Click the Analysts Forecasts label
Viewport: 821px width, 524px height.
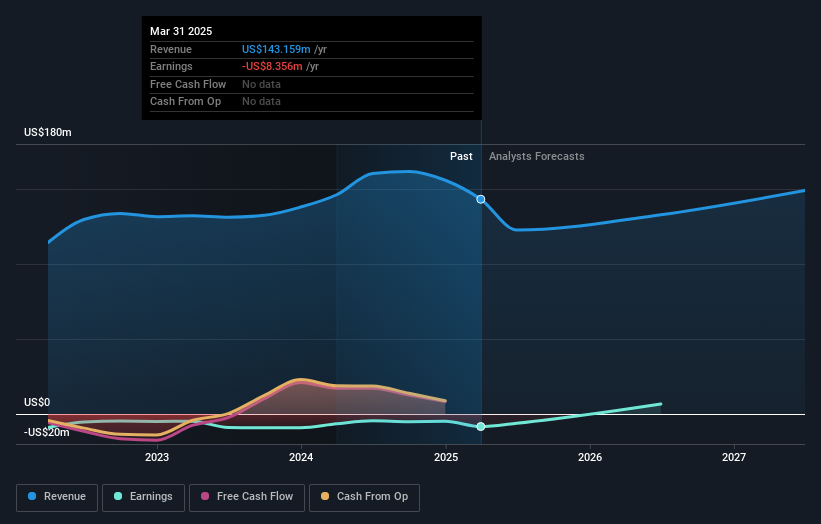[537, 157]
